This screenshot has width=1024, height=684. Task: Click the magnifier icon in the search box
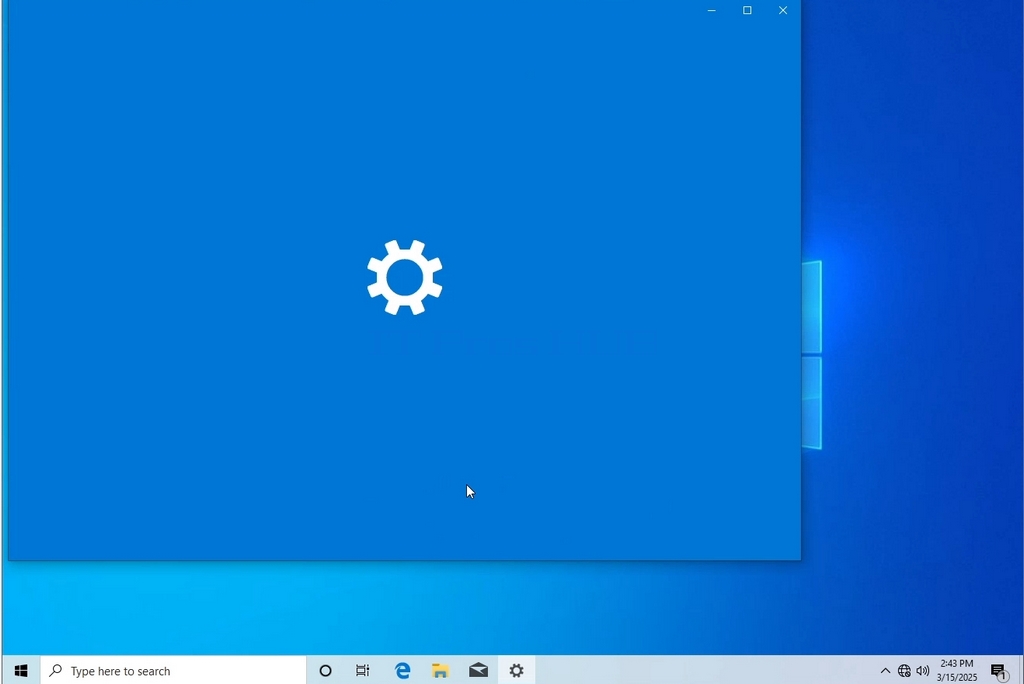(56, 670)
